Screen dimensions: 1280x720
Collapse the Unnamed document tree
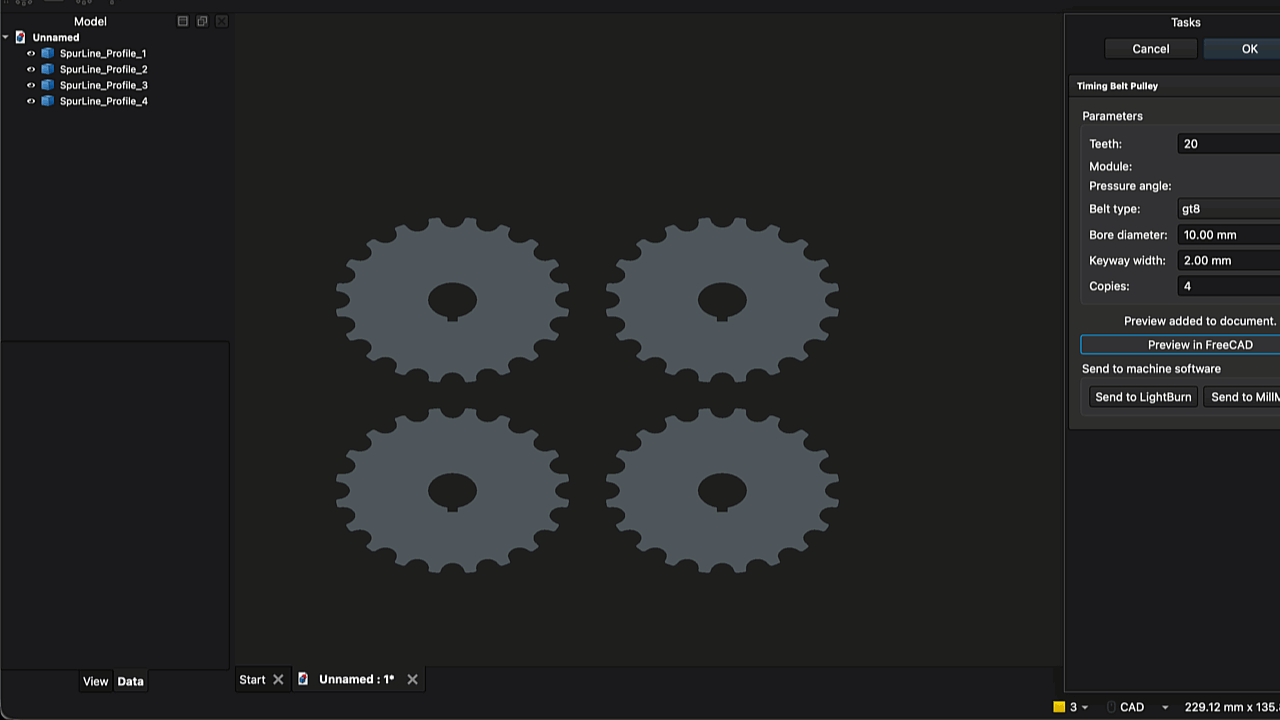coord(6,37)
